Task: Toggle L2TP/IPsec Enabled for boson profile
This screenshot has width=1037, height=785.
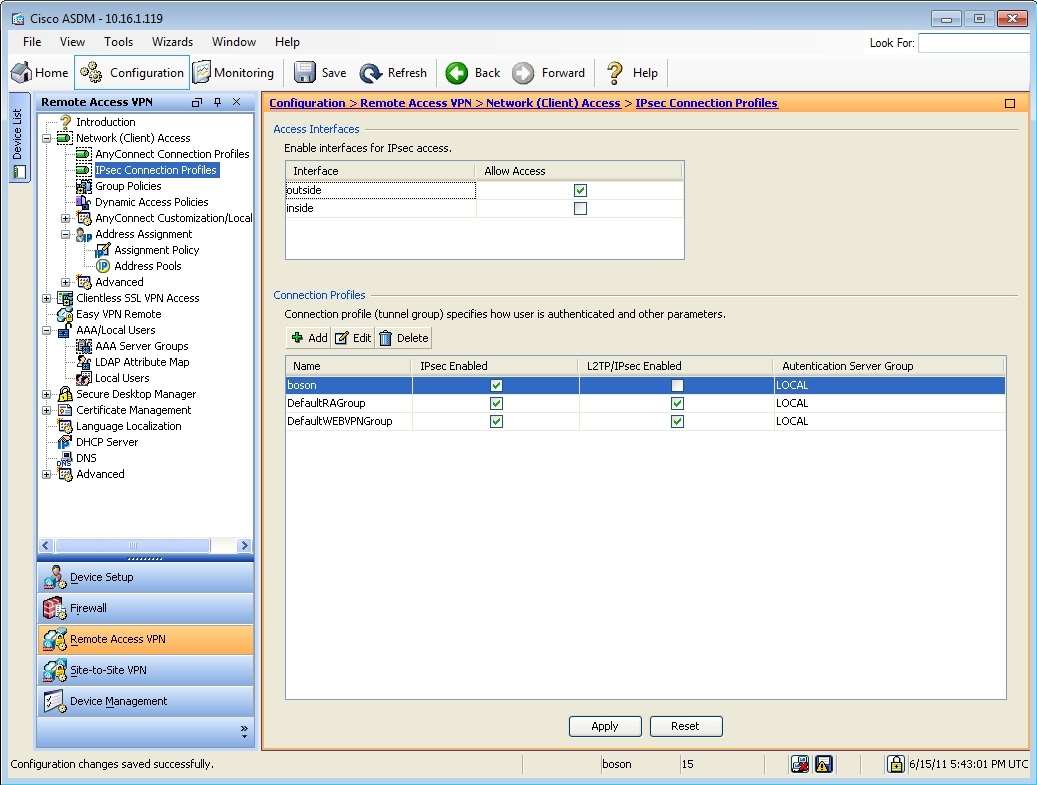Action: pos(677,386)
